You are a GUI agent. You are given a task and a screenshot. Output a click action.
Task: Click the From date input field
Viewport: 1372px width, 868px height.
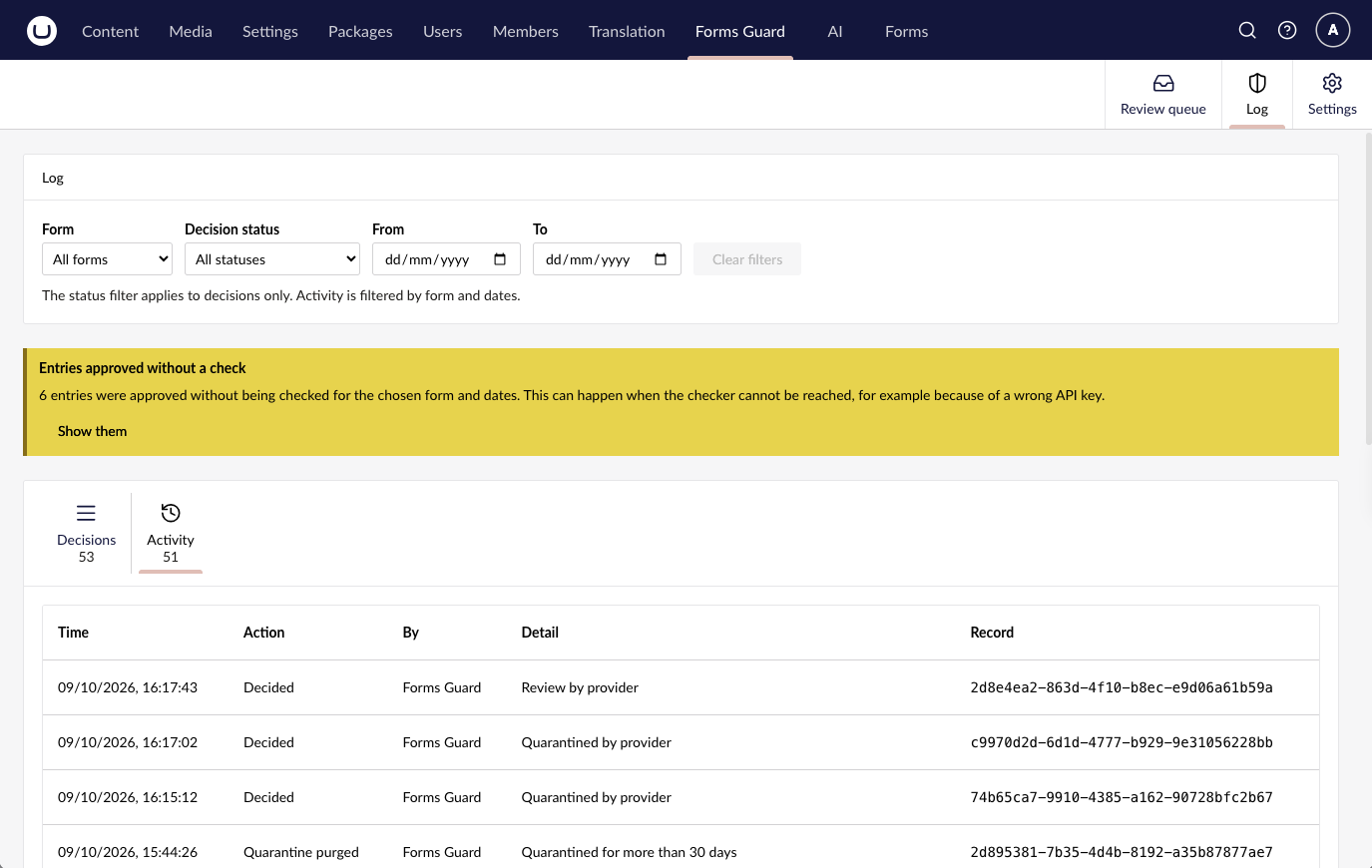446,259
